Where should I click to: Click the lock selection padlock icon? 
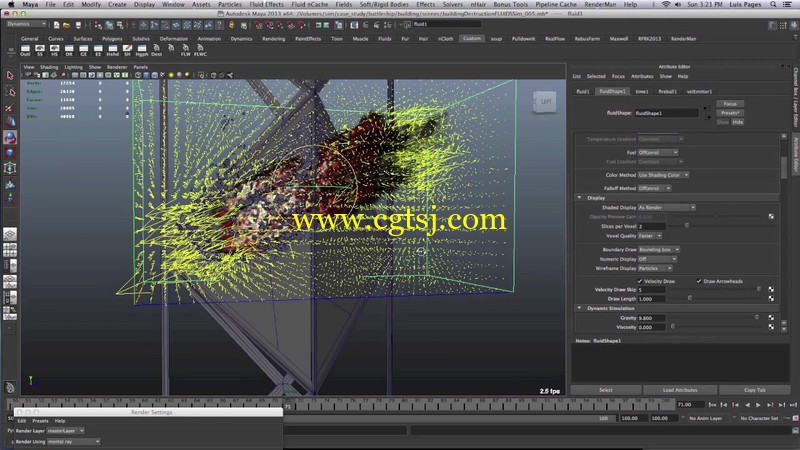232,24
